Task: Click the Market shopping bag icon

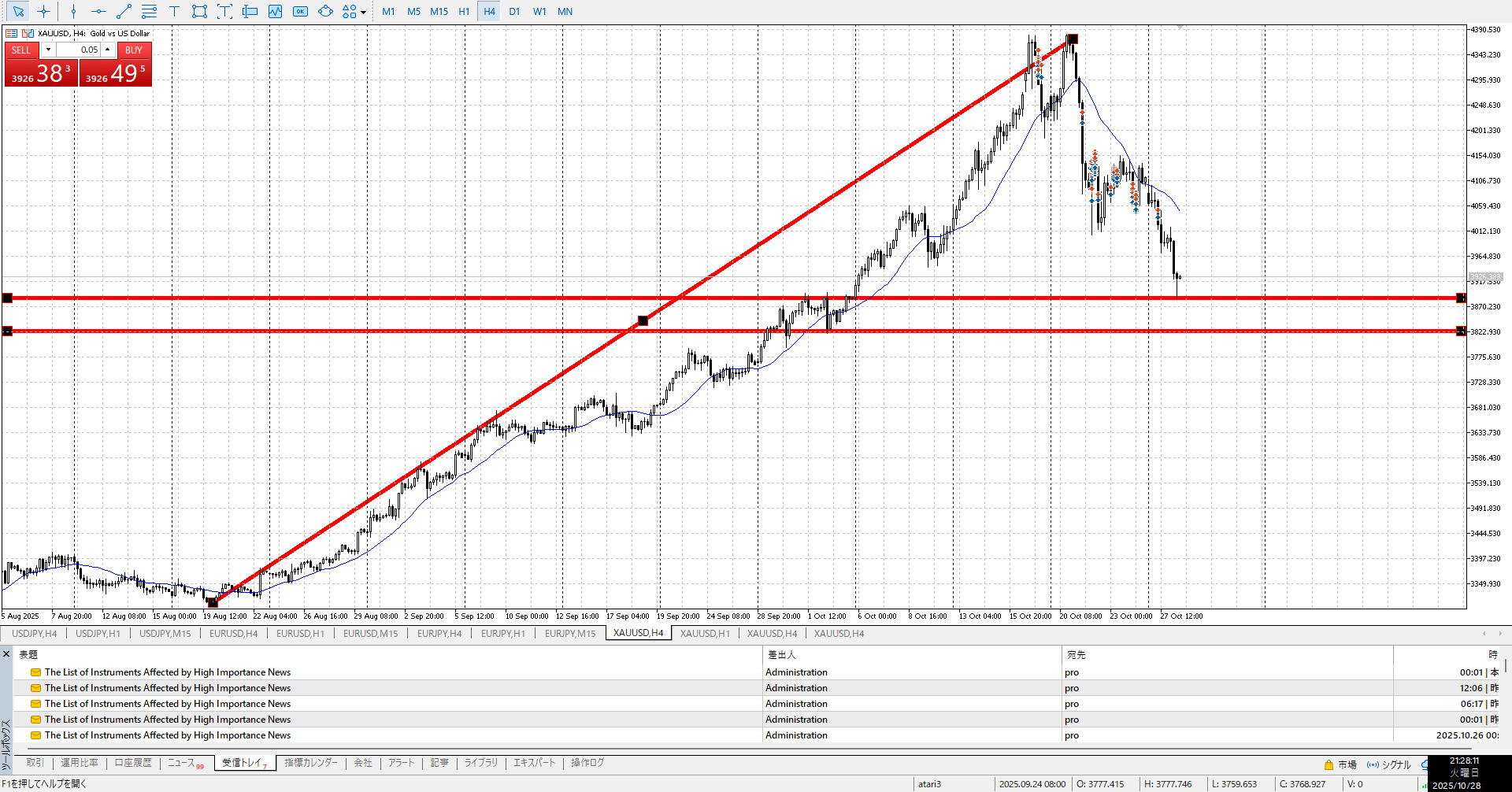Action: point(1329,764)
